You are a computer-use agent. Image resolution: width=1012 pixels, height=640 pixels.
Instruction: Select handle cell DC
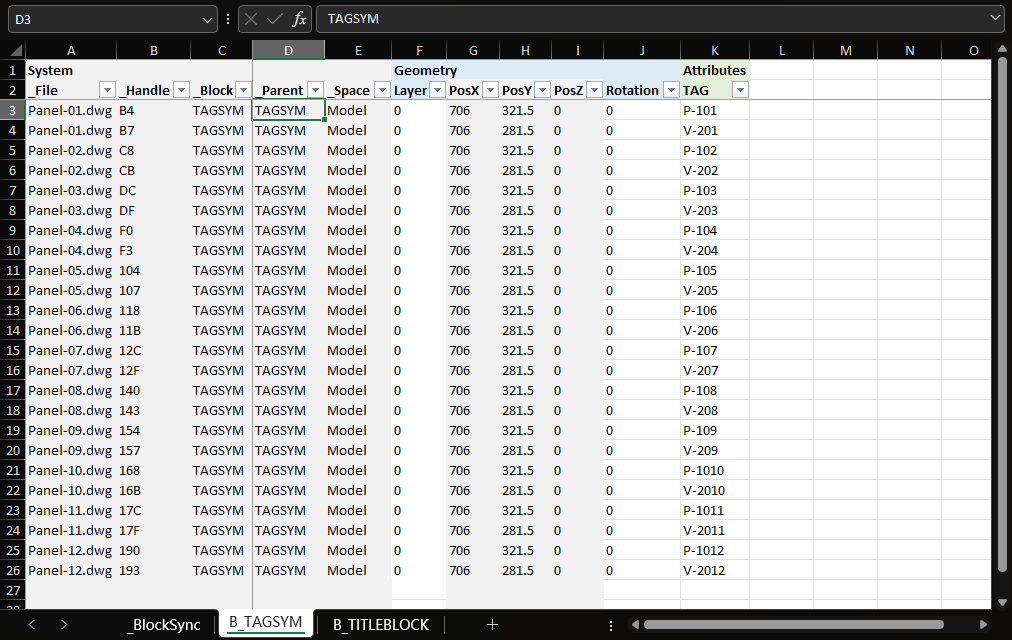(154, 190)
